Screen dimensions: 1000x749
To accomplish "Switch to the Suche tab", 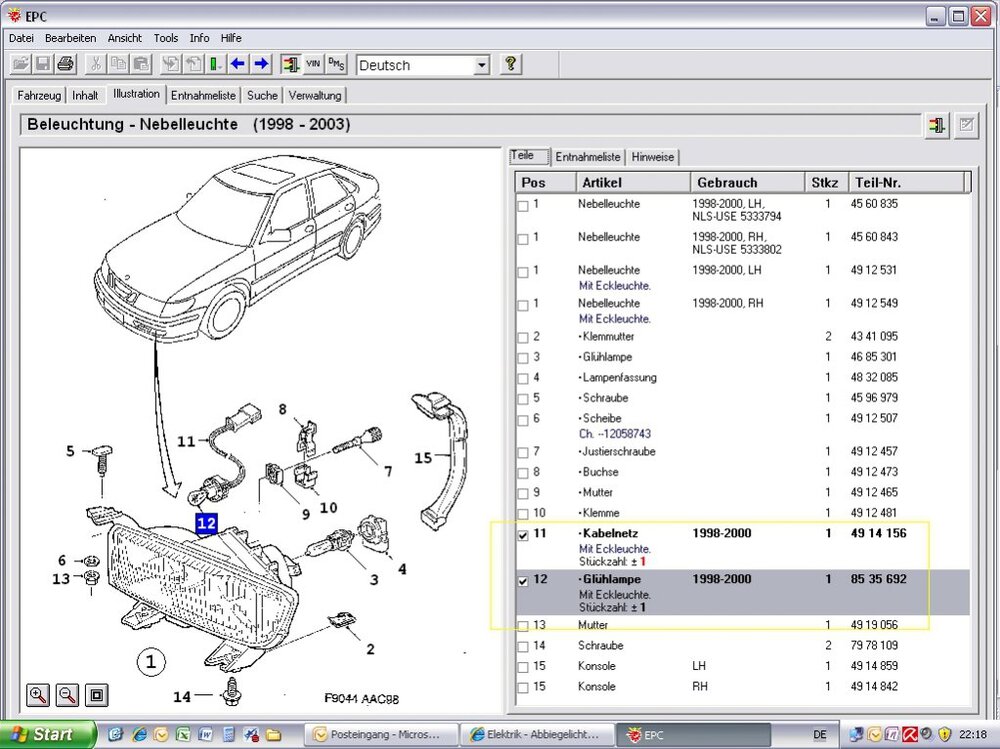I will (x=262, y=96).
